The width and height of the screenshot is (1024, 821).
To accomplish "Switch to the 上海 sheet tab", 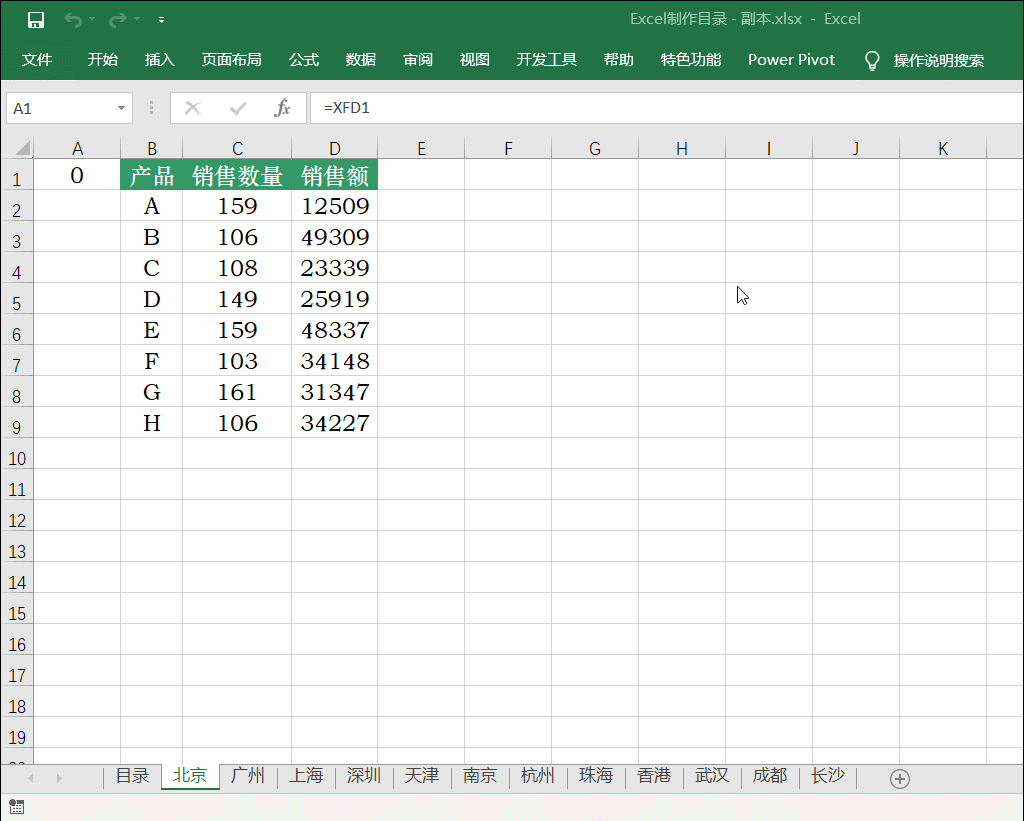I will click(x=306, y=776).
